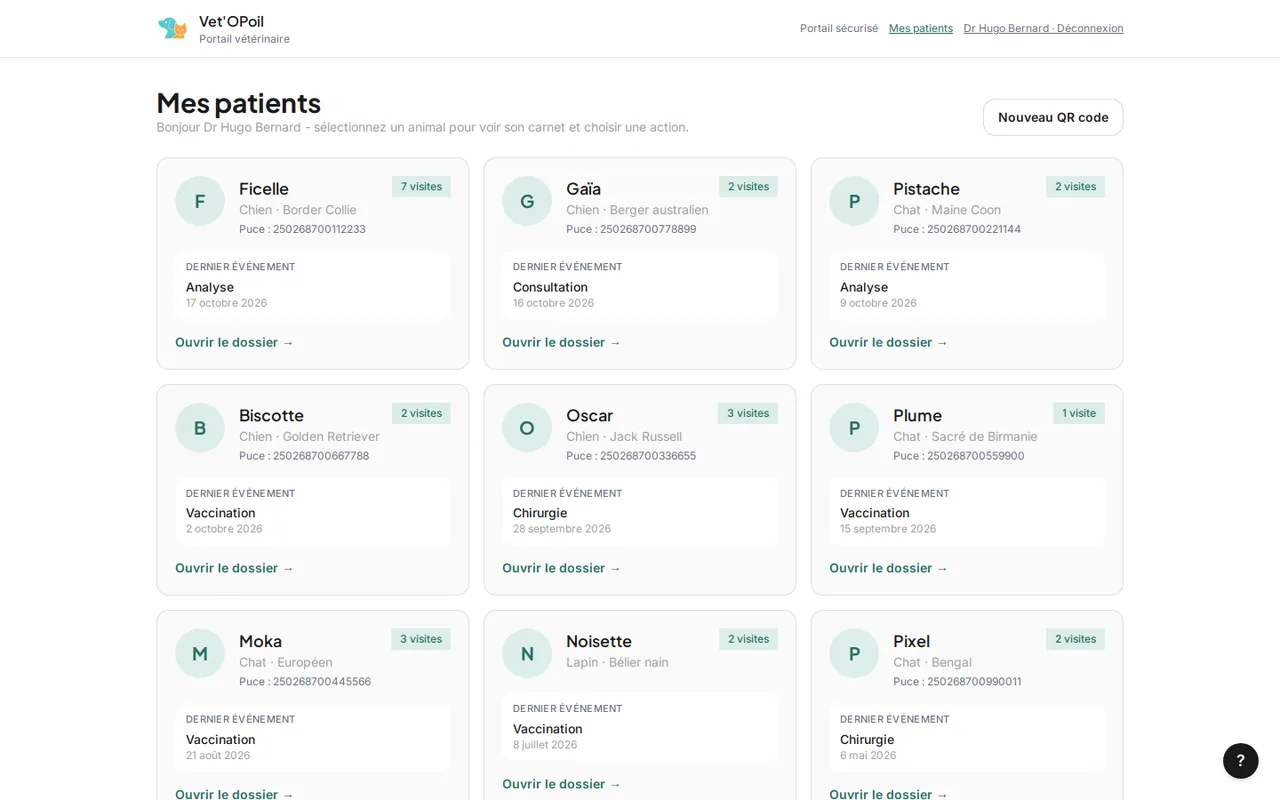1280x800 pixels.
Task: Follow Ouvrir le dossier on Plume's card
Action: 889,568
